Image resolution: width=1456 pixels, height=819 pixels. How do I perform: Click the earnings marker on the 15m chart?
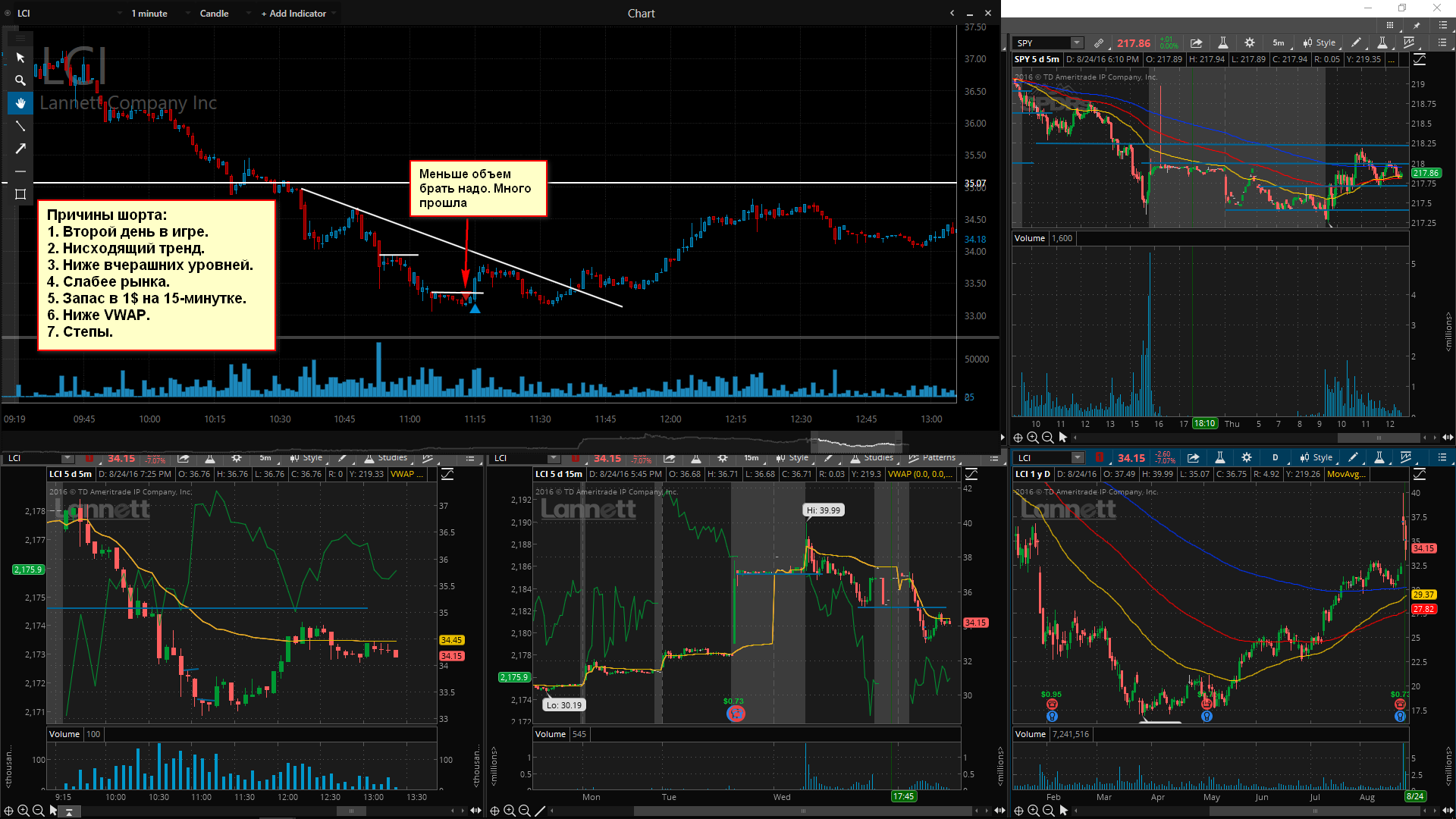735,713
